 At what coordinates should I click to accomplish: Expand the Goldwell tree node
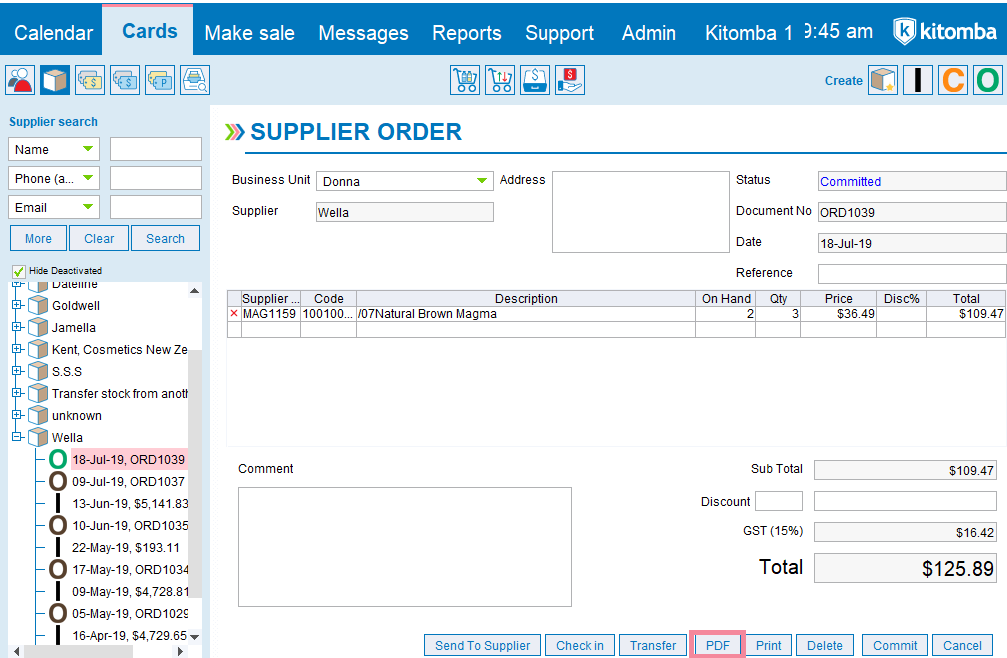coord(17,305)
